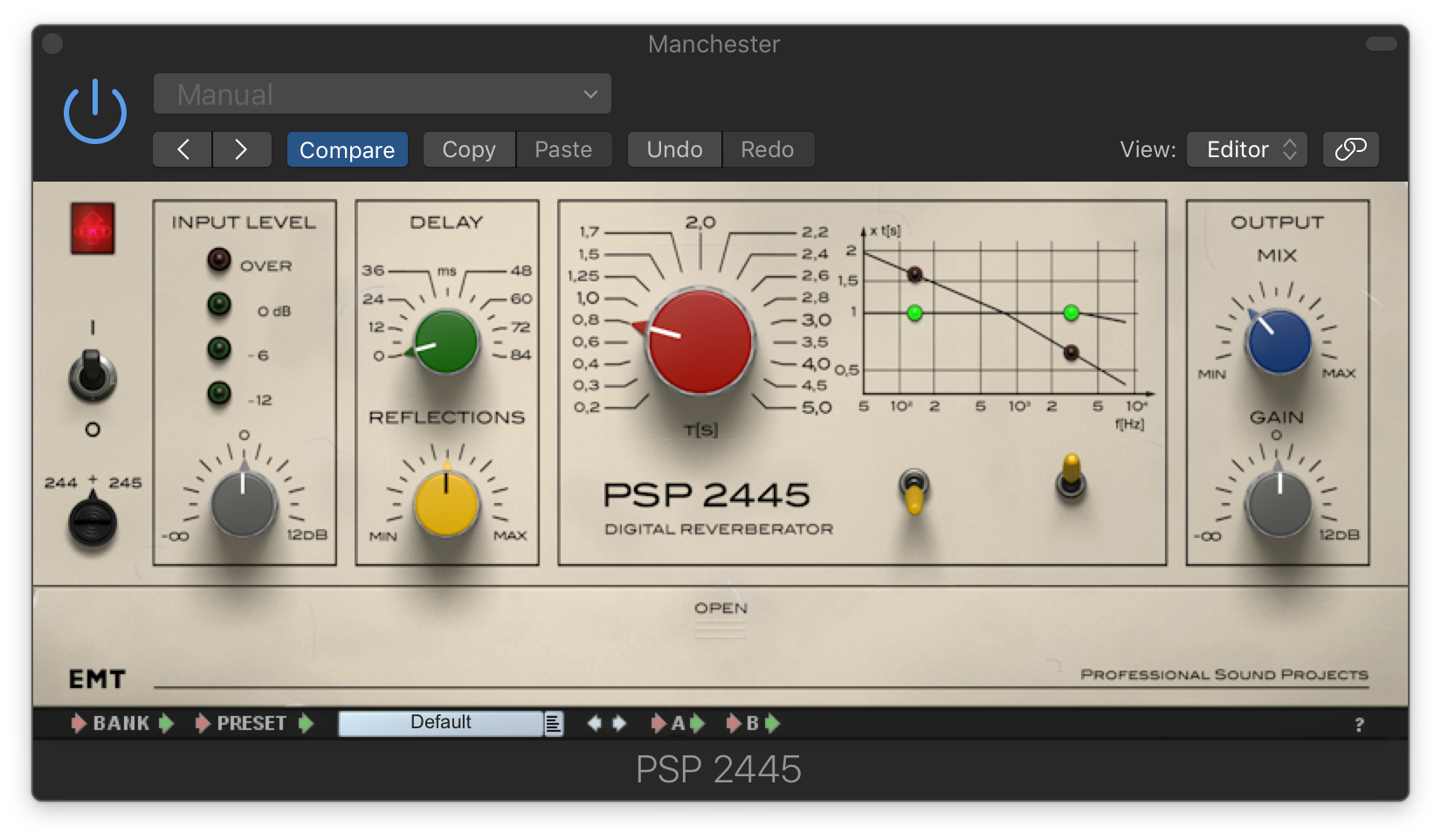Click the left green graph point
The width and height of the screenshot is (1441, 840).
click(914, 313)
